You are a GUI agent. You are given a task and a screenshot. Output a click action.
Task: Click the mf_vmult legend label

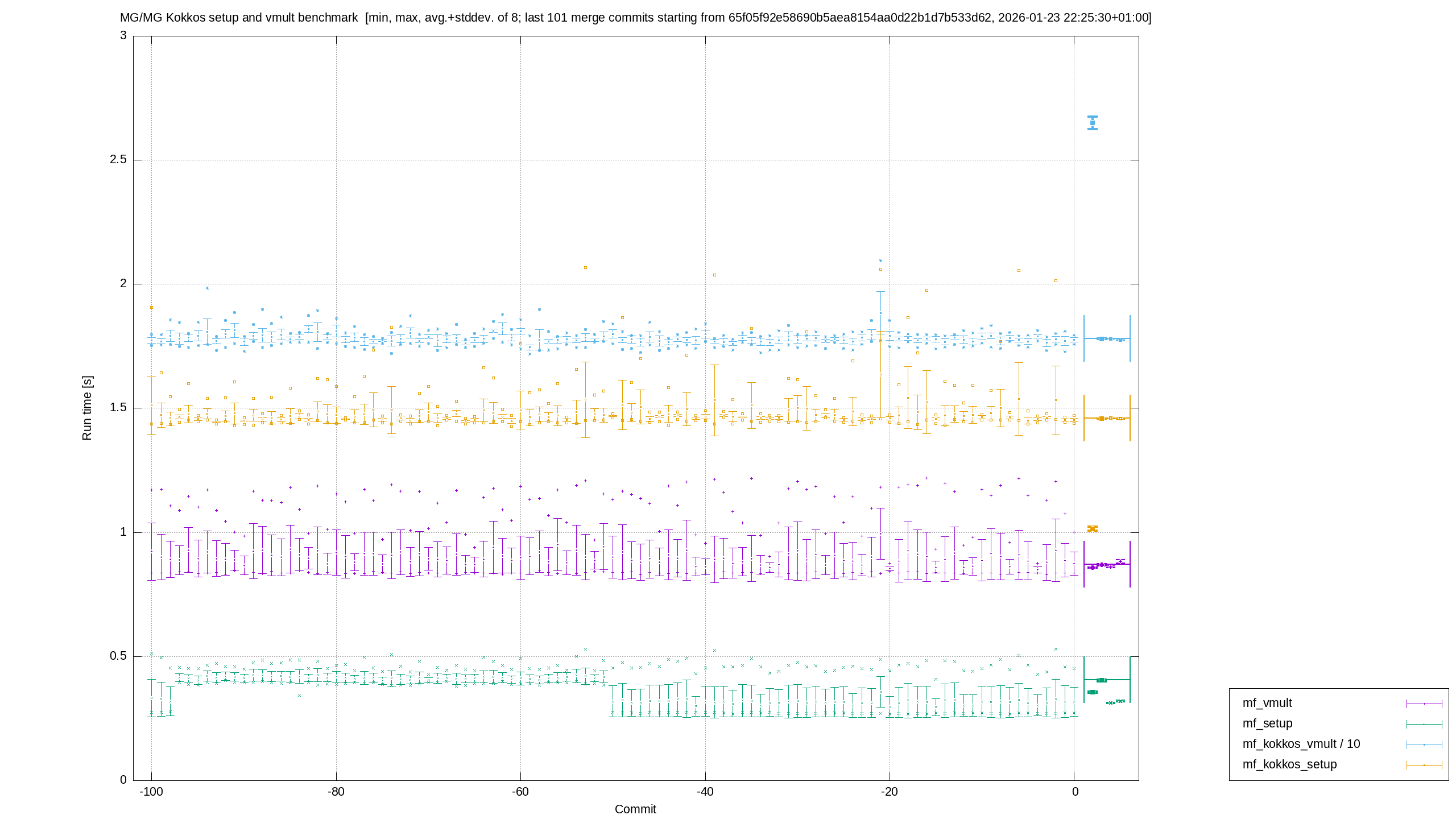[1267, 703]
